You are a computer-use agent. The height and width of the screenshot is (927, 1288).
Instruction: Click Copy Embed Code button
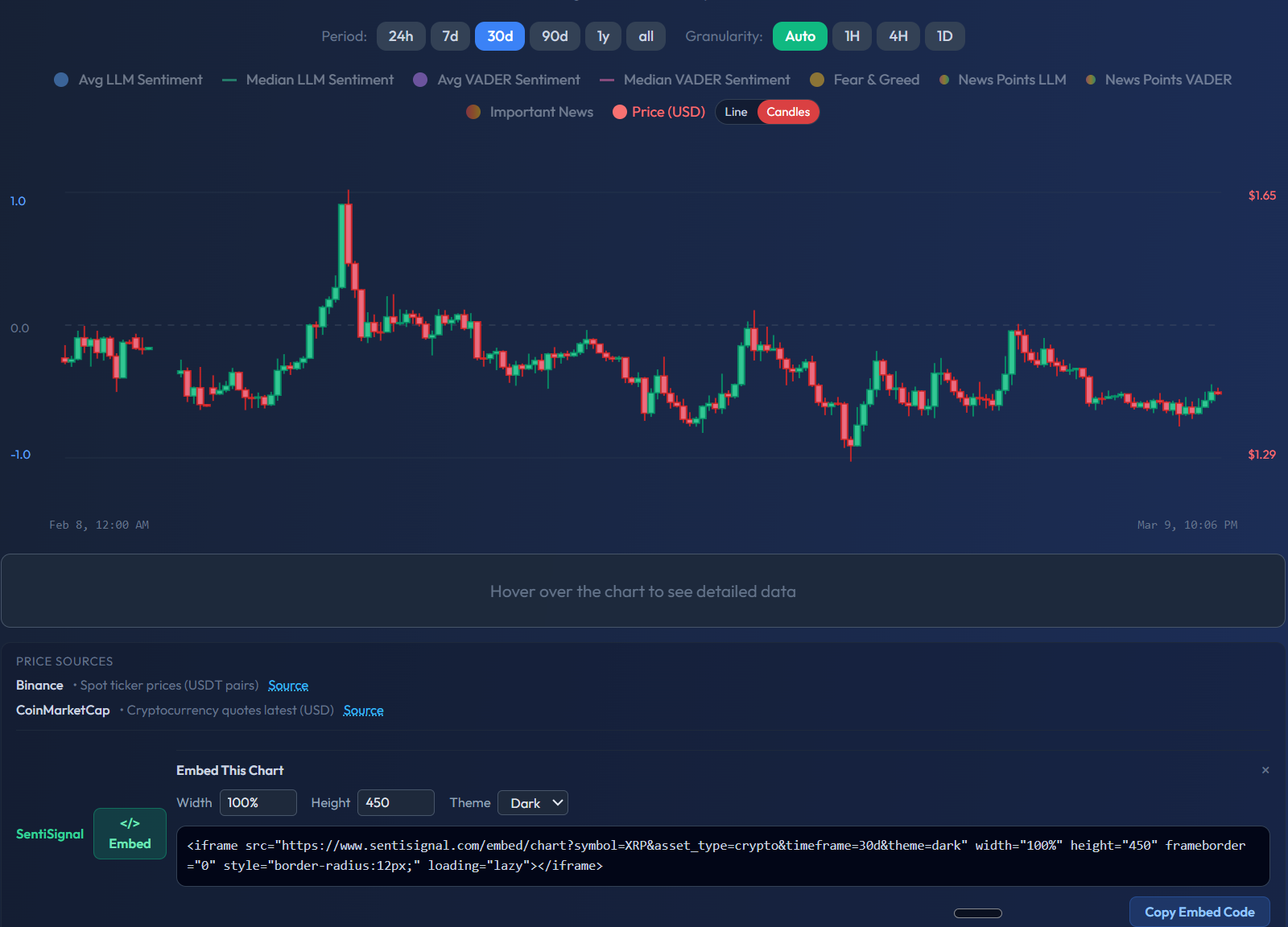pos(1199,912)
